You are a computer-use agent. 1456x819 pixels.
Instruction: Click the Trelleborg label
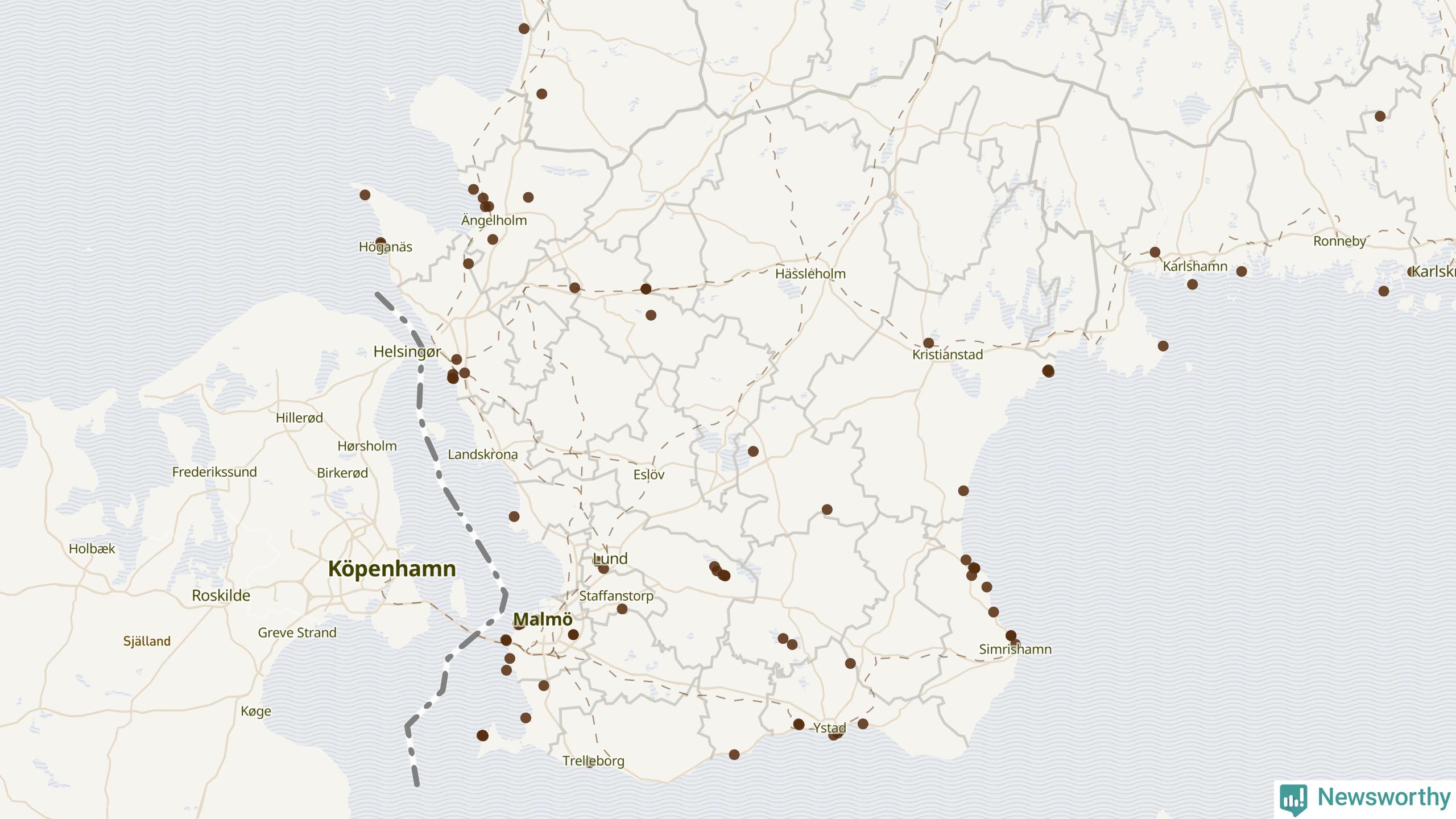(x=593, y=761)
